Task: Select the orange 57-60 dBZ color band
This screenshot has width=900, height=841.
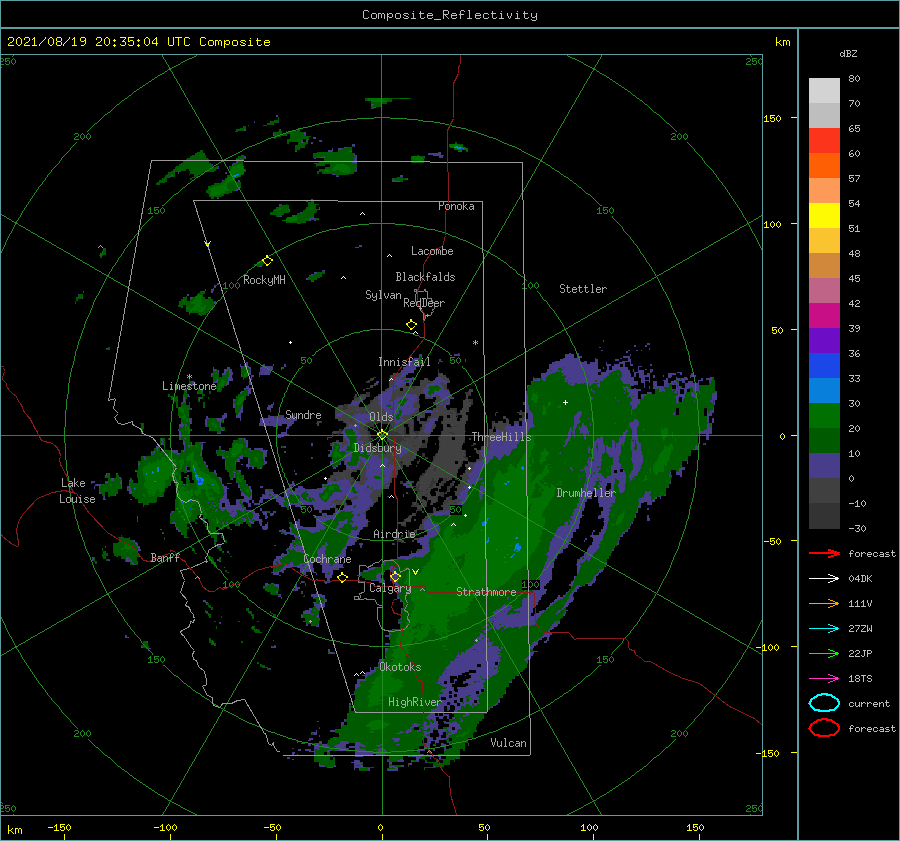Action: 824,165
